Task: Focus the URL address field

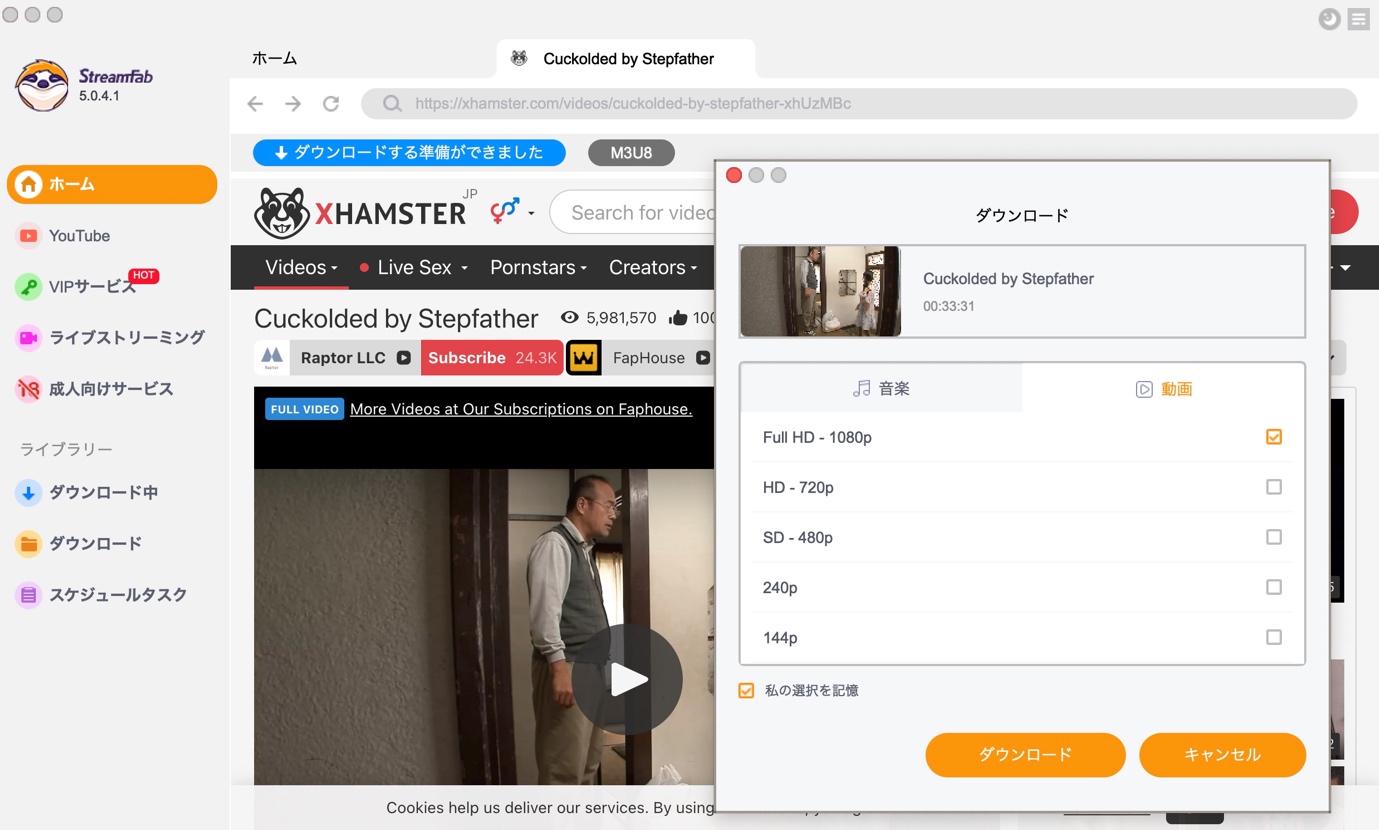Action: point(859,103)
